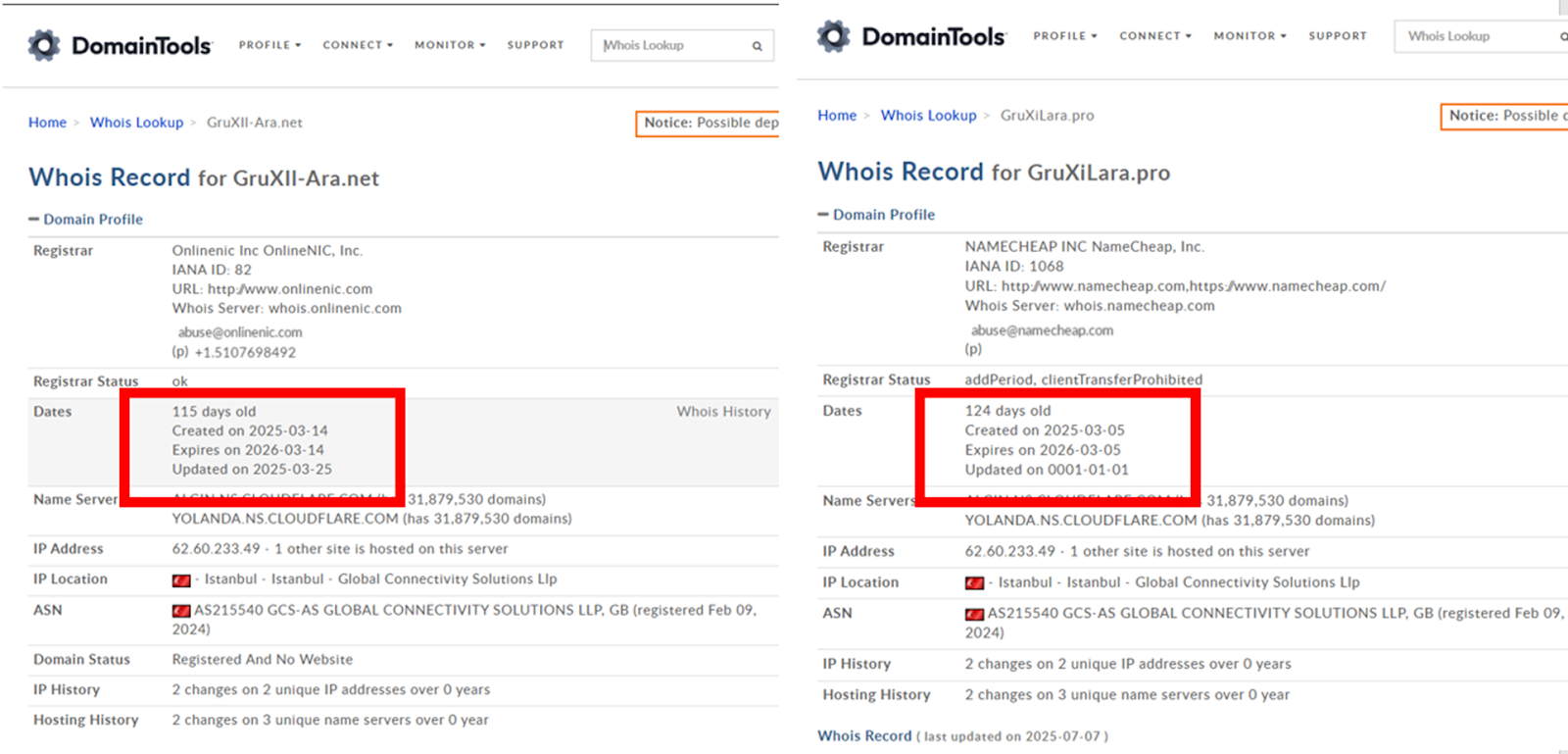Click abuse@onlinenic.com email in left Registrar row

point(240,332)
